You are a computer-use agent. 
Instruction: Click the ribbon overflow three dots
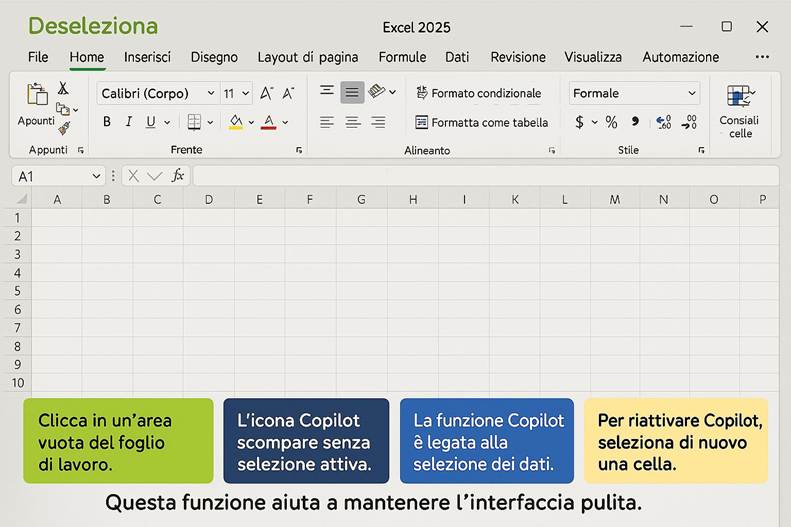pos(762,57)
